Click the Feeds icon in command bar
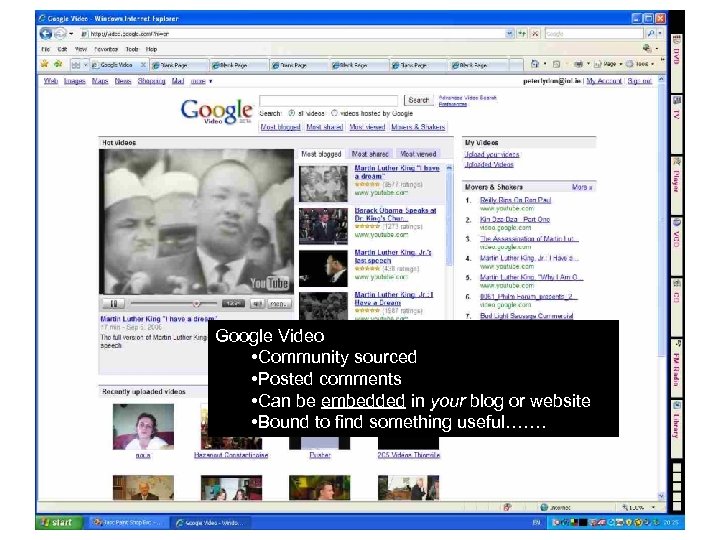Image resolution: width=720 pixels, height=540 pixels. (x=557, y=64)
